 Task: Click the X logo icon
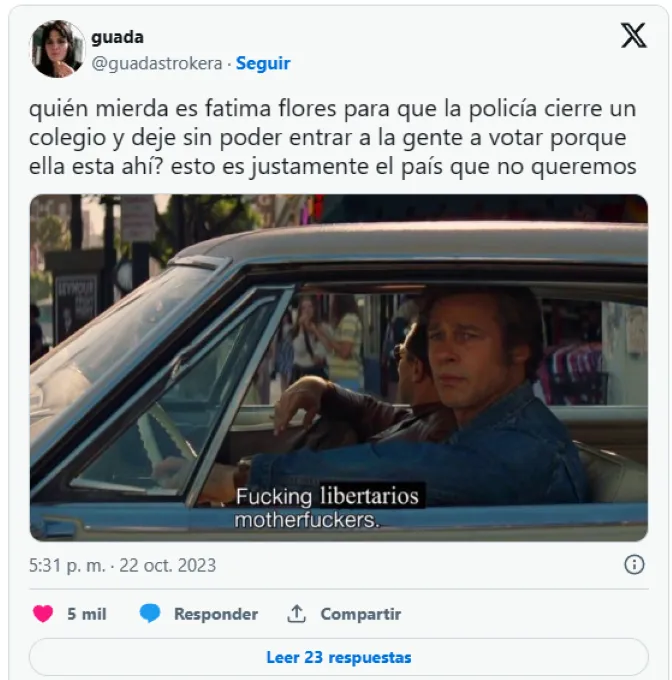point(633,36)
